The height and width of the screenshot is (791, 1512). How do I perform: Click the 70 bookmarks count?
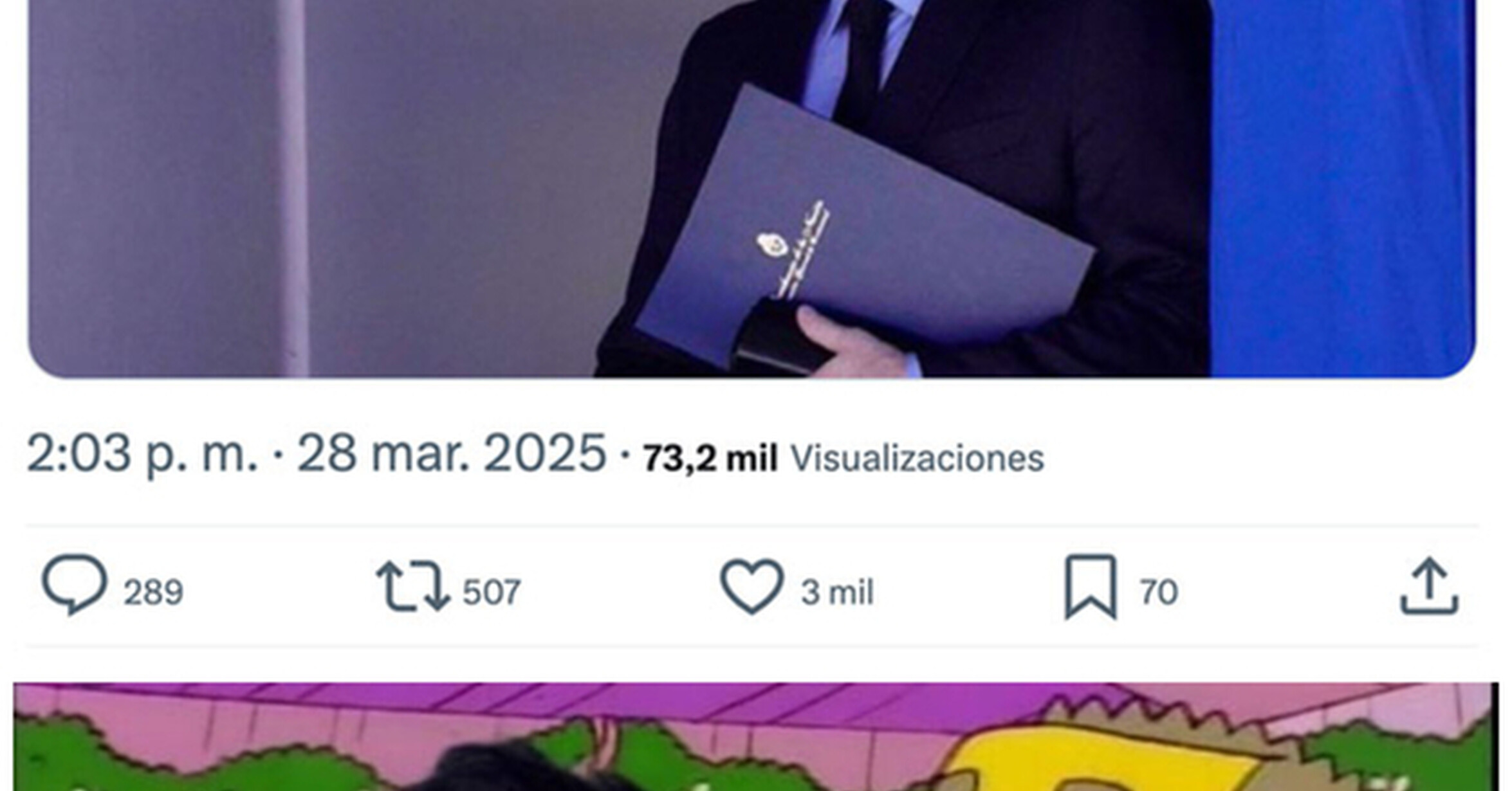1159,592
